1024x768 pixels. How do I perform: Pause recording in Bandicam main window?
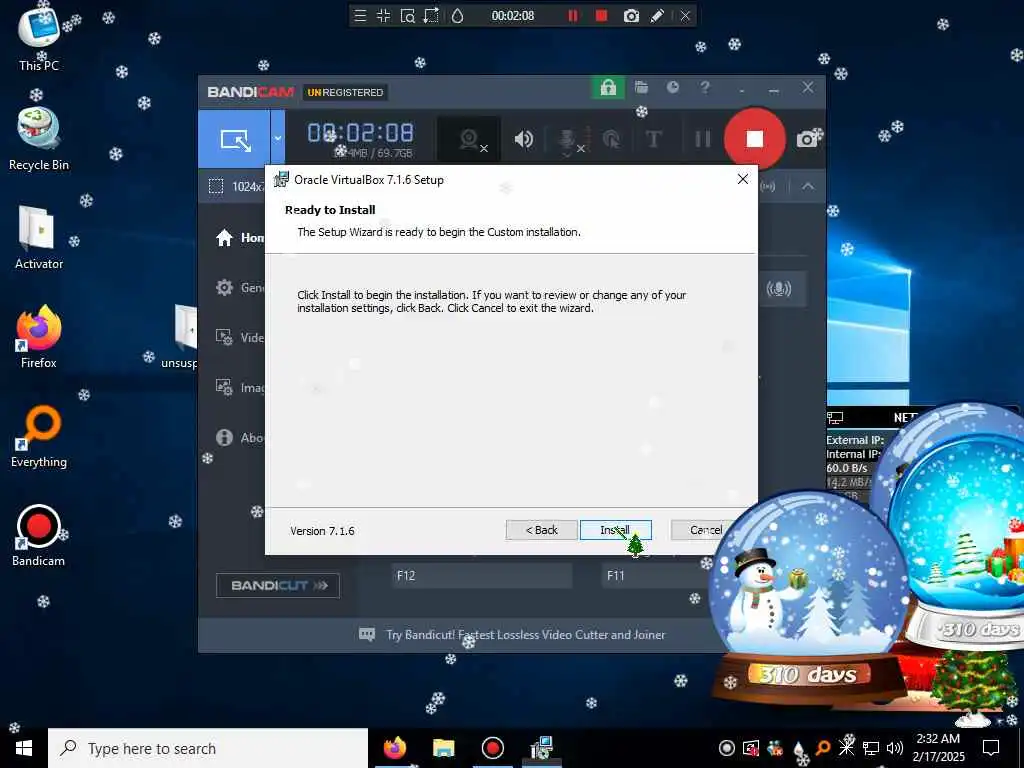703,138
